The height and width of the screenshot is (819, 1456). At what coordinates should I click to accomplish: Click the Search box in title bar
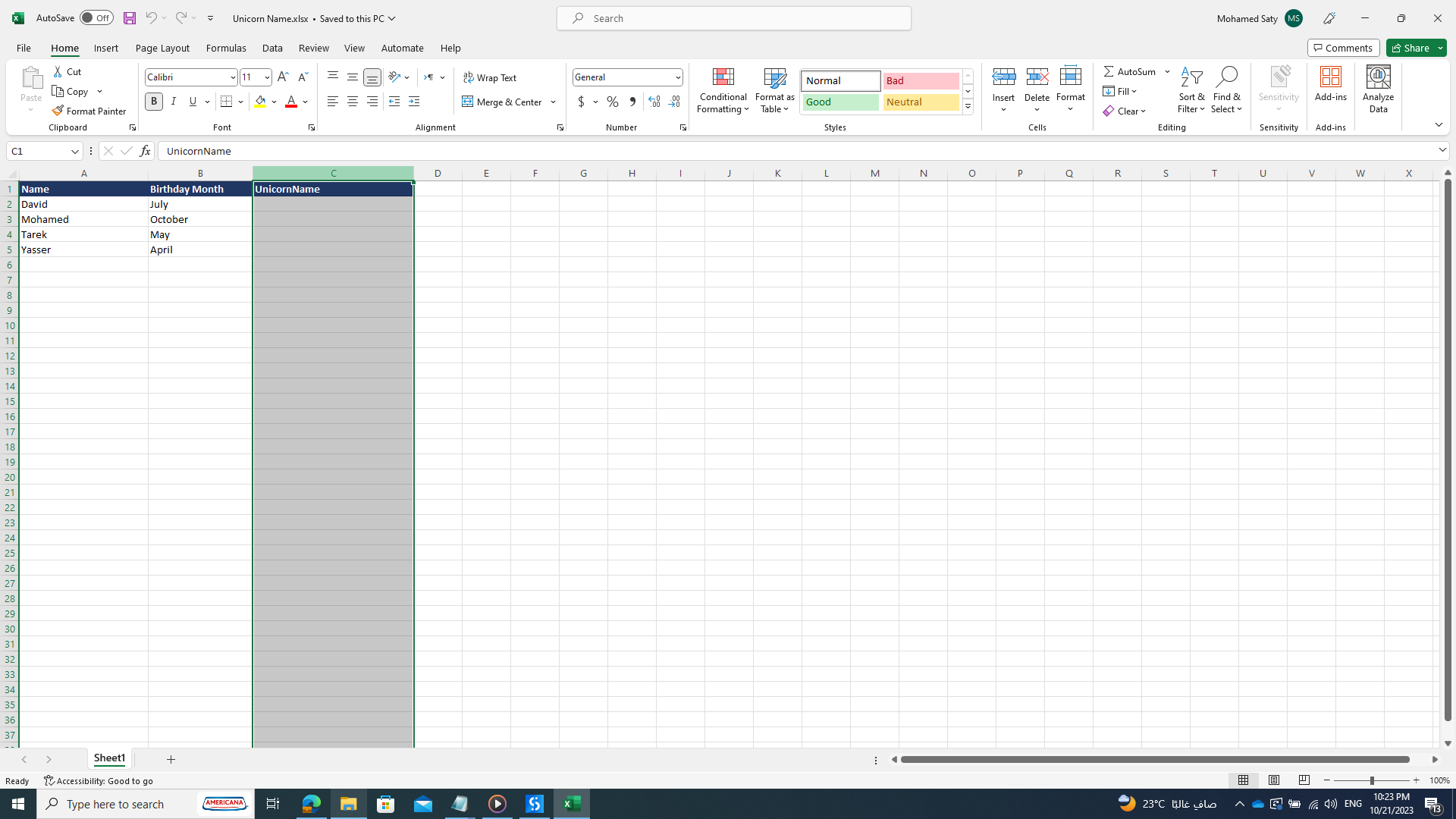[x=734, y=18]
